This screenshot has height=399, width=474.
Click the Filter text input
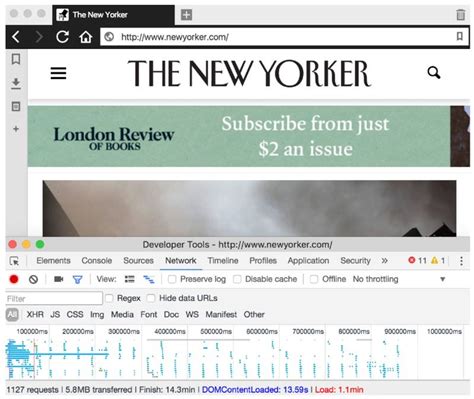pos(54,298)
